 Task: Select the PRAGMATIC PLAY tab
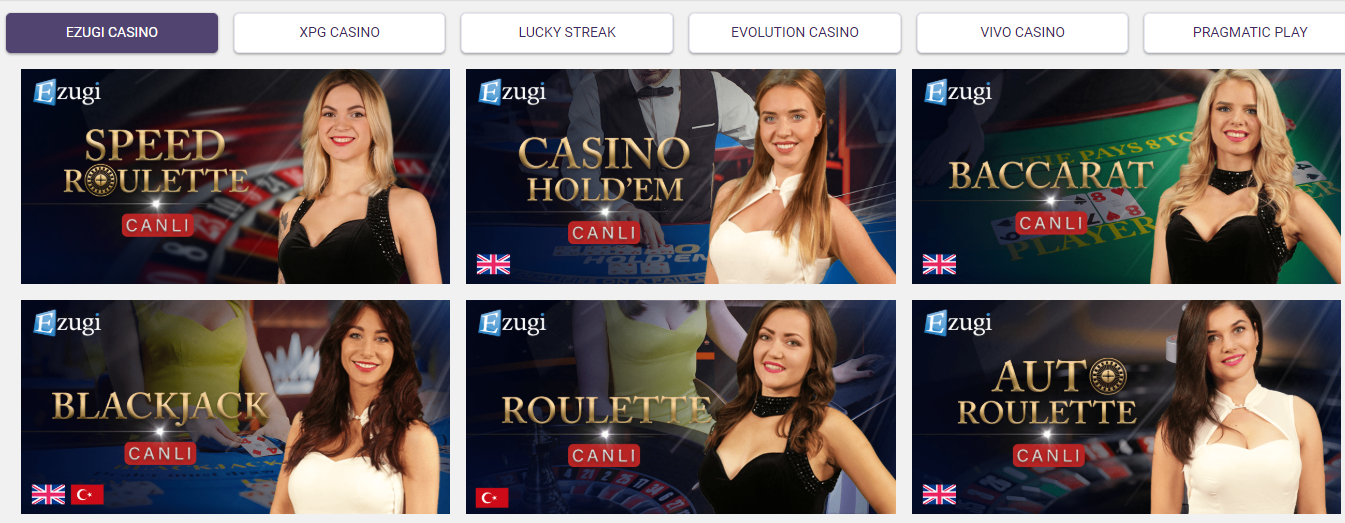coord(1245,32)
